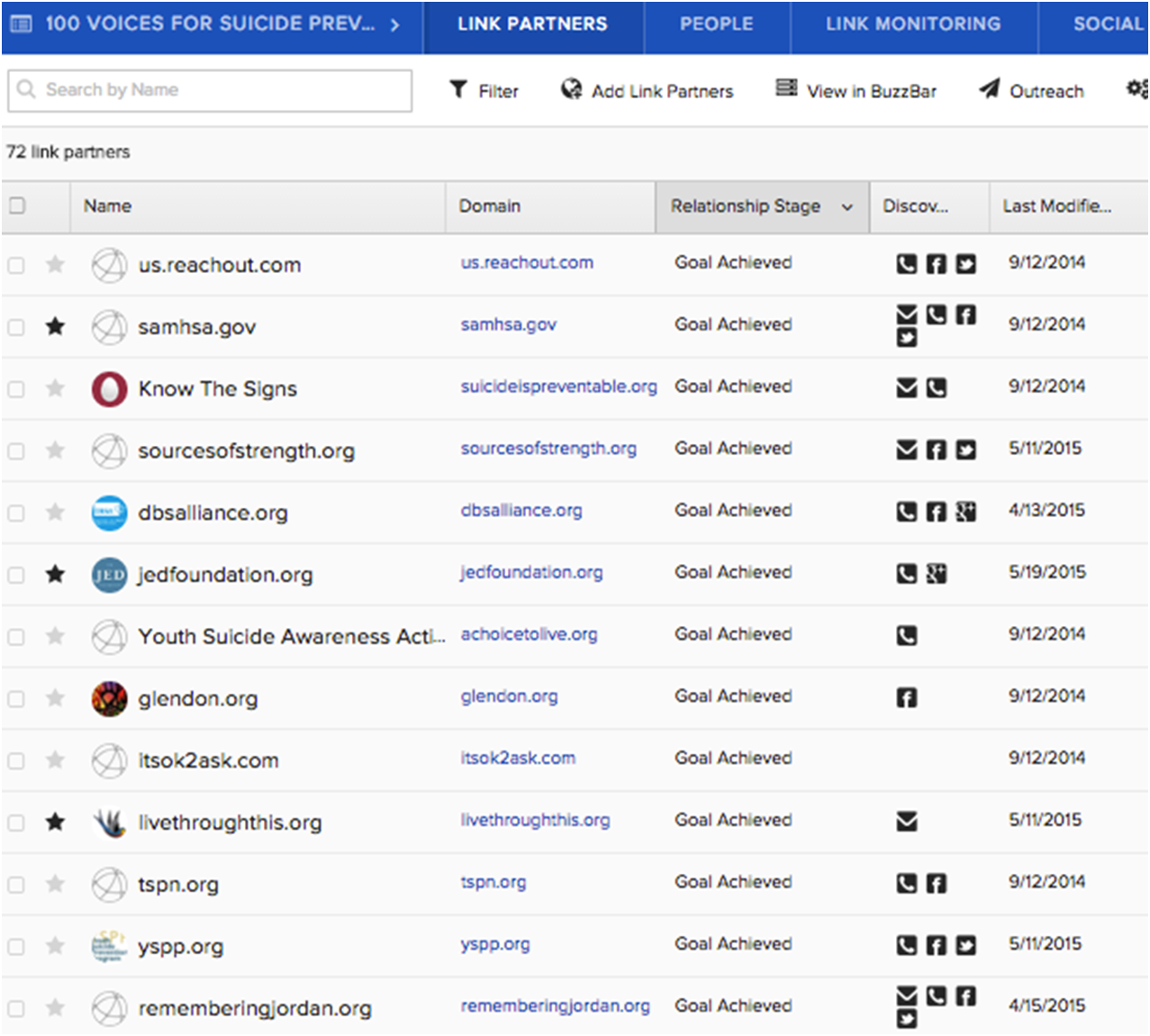Star the samhsa.gov link partner
Screen dimensions: 1150x1036
click(x=55, y=326)
